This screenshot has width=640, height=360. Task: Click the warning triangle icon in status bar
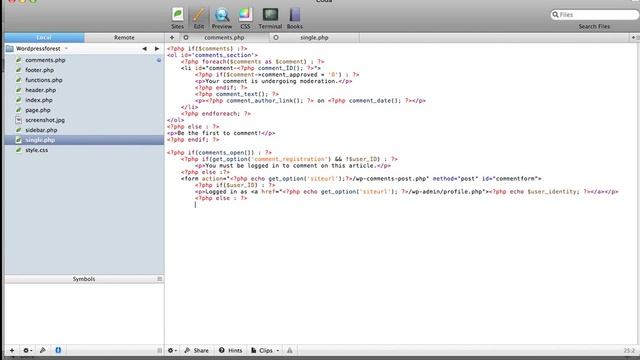tap(289, 350)
